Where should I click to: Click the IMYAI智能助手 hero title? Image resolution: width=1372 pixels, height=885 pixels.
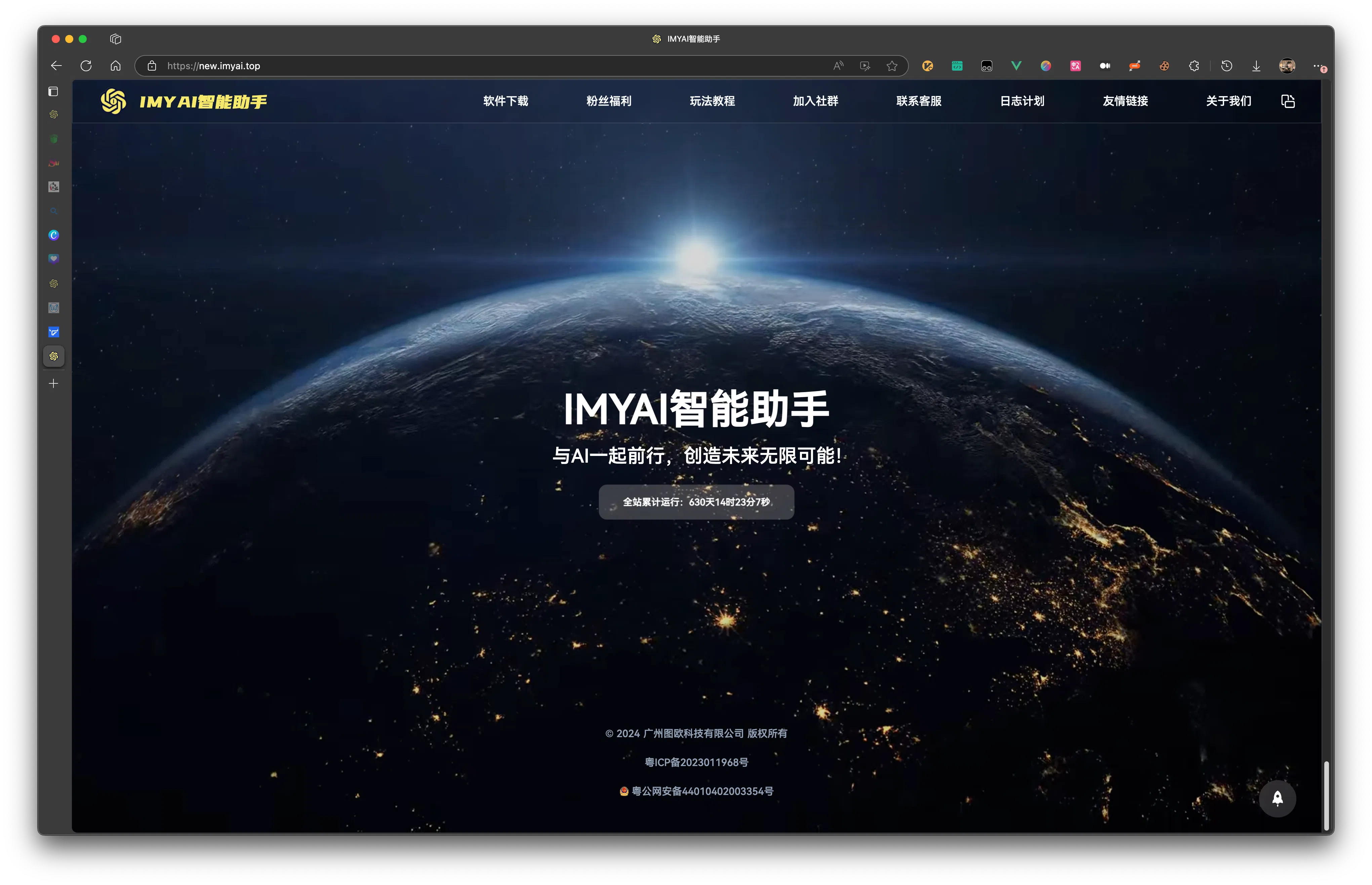tap(696, 409)
